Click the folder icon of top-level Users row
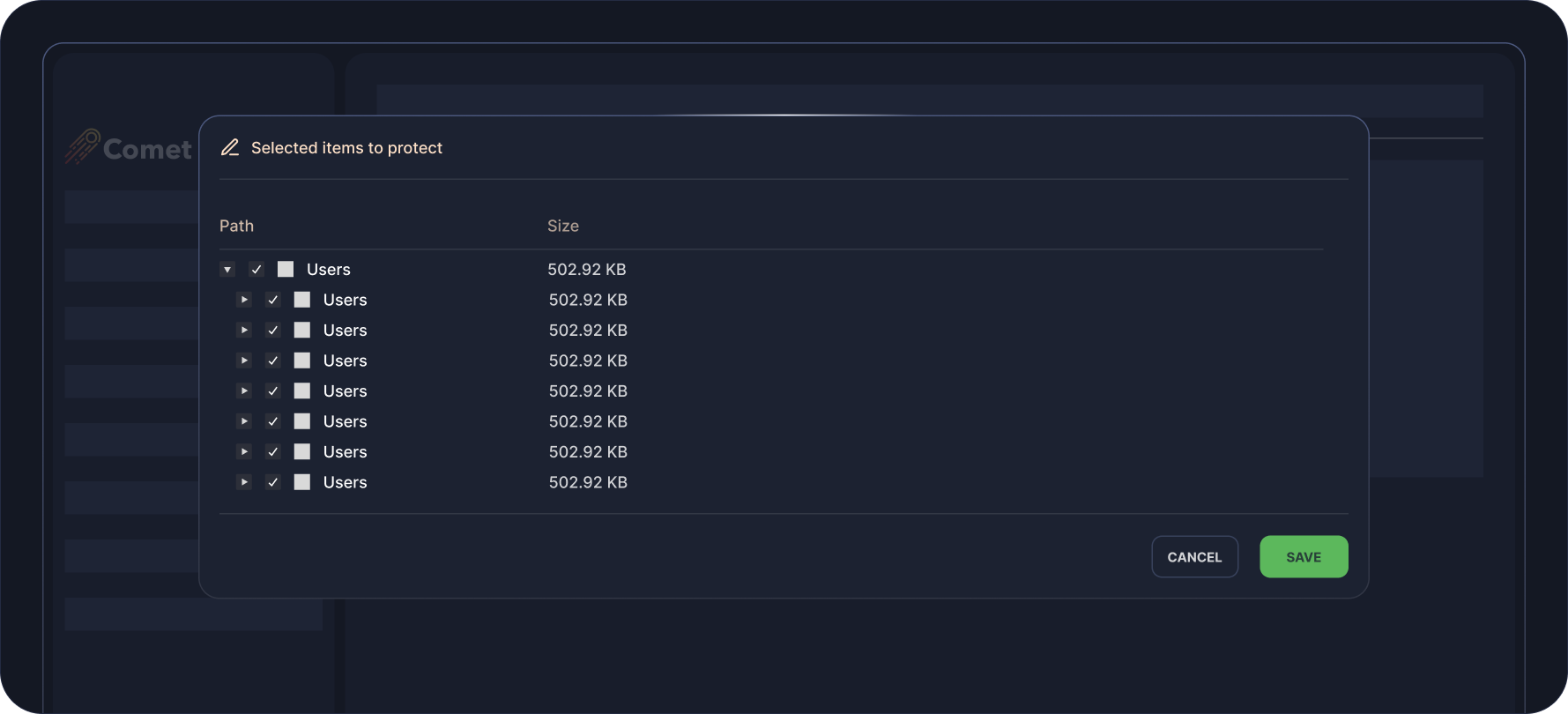 click(286, 269)
